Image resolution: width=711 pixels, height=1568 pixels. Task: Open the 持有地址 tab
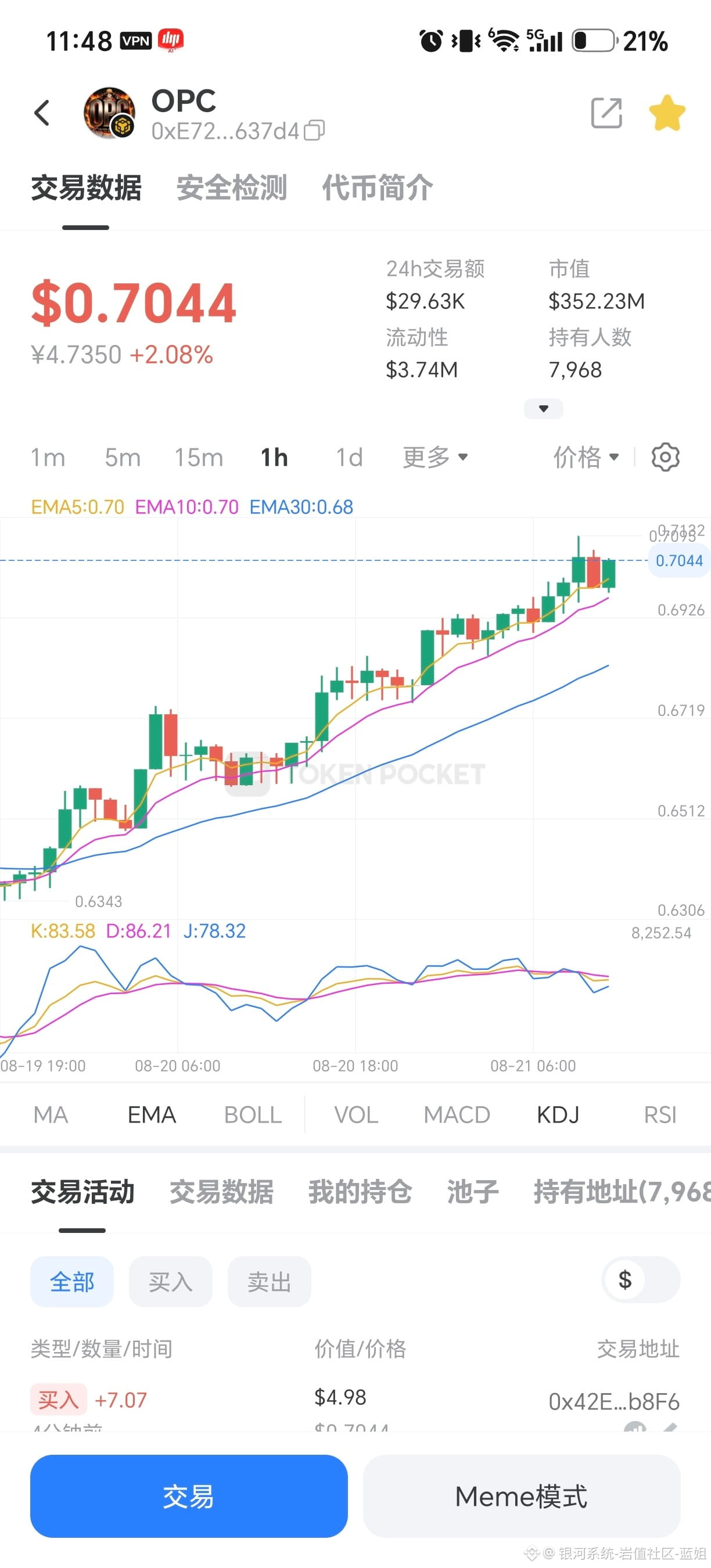tap(622, 1192)
